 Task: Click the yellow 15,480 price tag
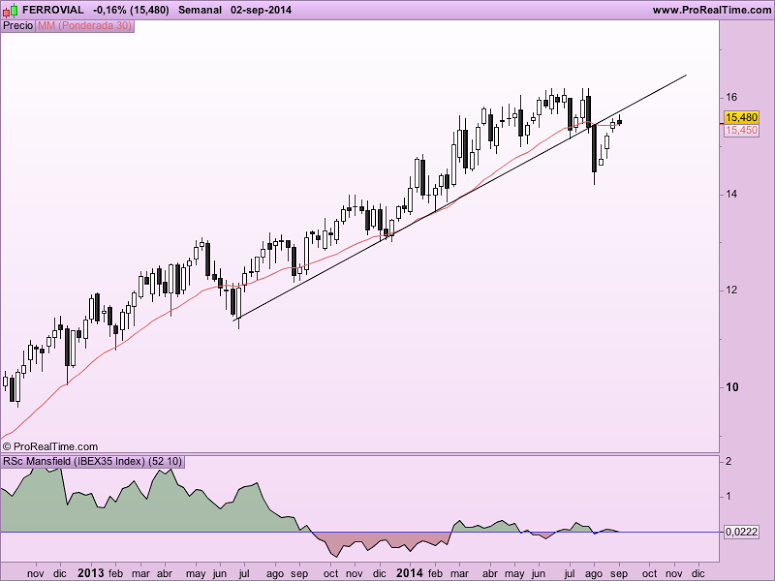(x=742, y=118)
